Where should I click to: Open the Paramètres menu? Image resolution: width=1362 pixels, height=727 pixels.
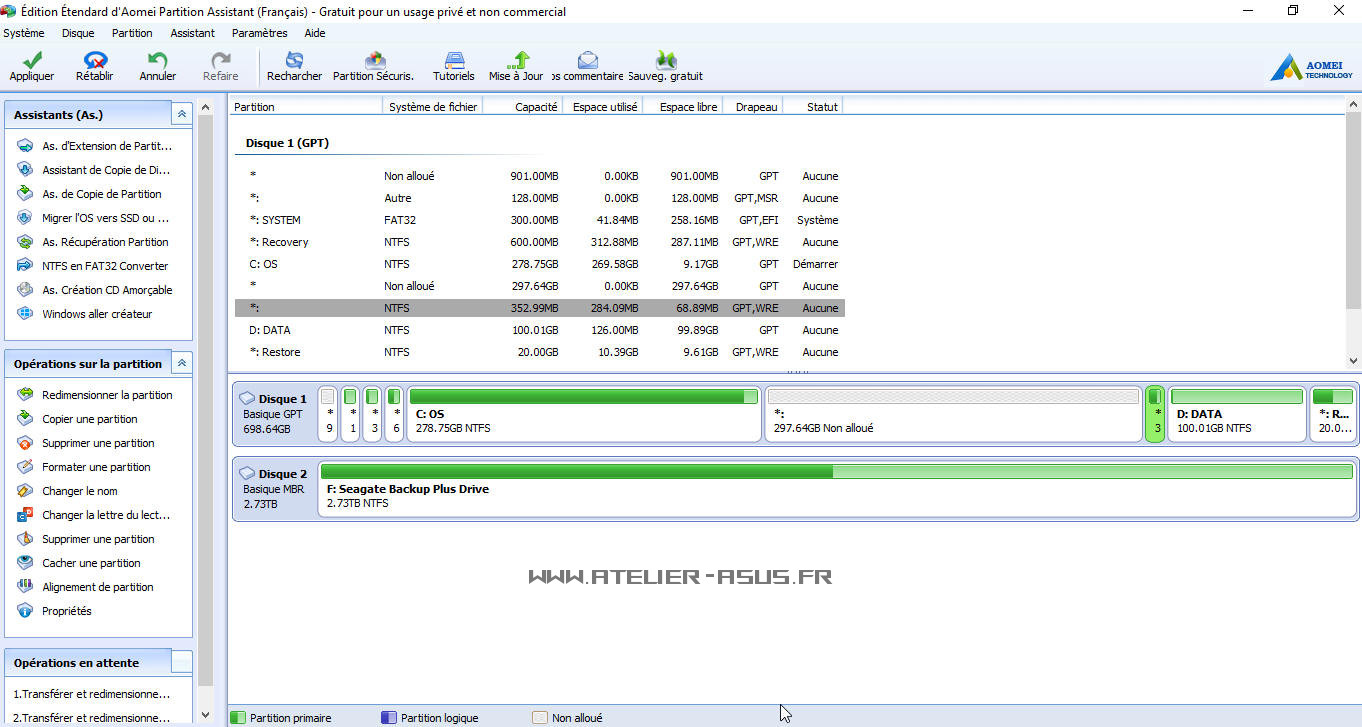[x=259, y=33]
